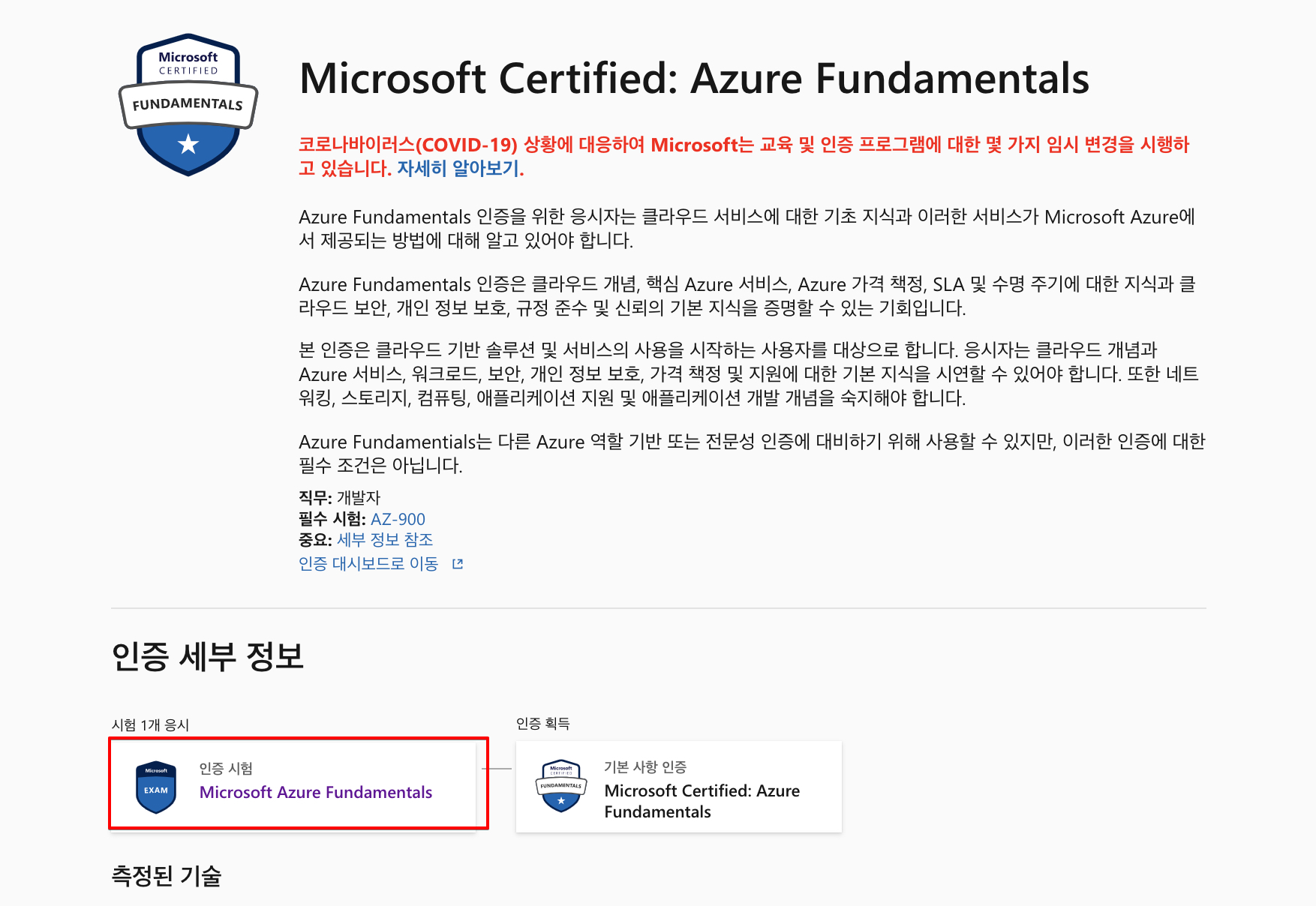The image size is (1316, 906).
Task: Click the 인증 획득 label
Action: (543, 723)
